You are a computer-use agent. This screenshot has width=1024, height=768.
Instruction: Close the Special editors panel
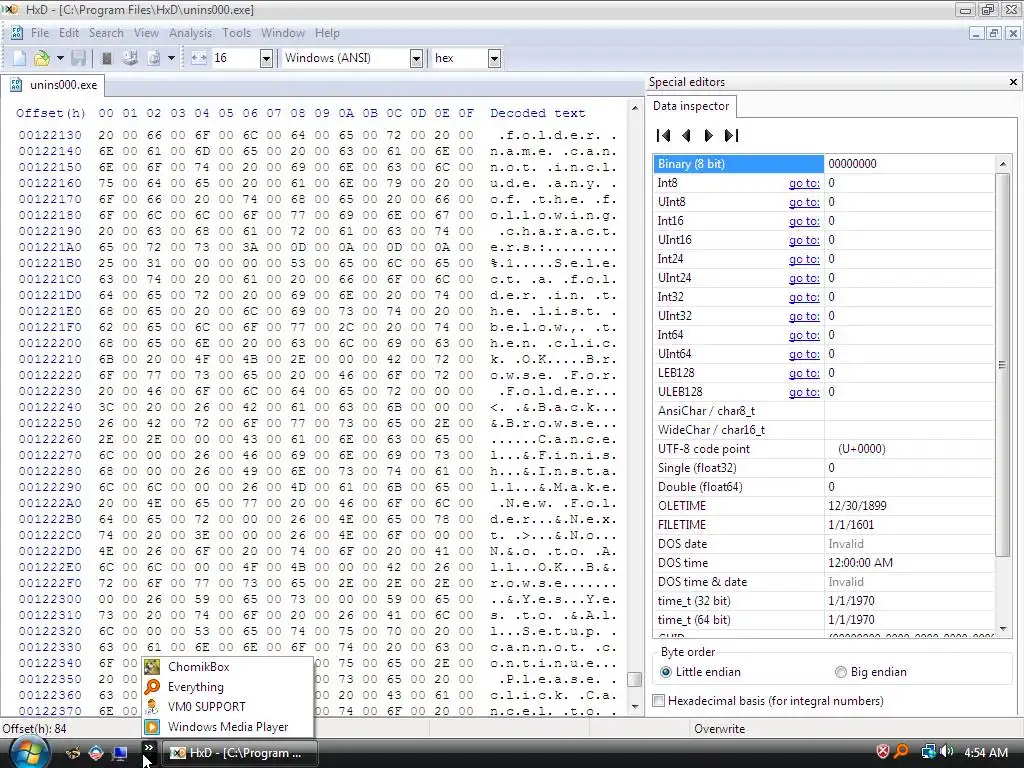click(1013, 82)
